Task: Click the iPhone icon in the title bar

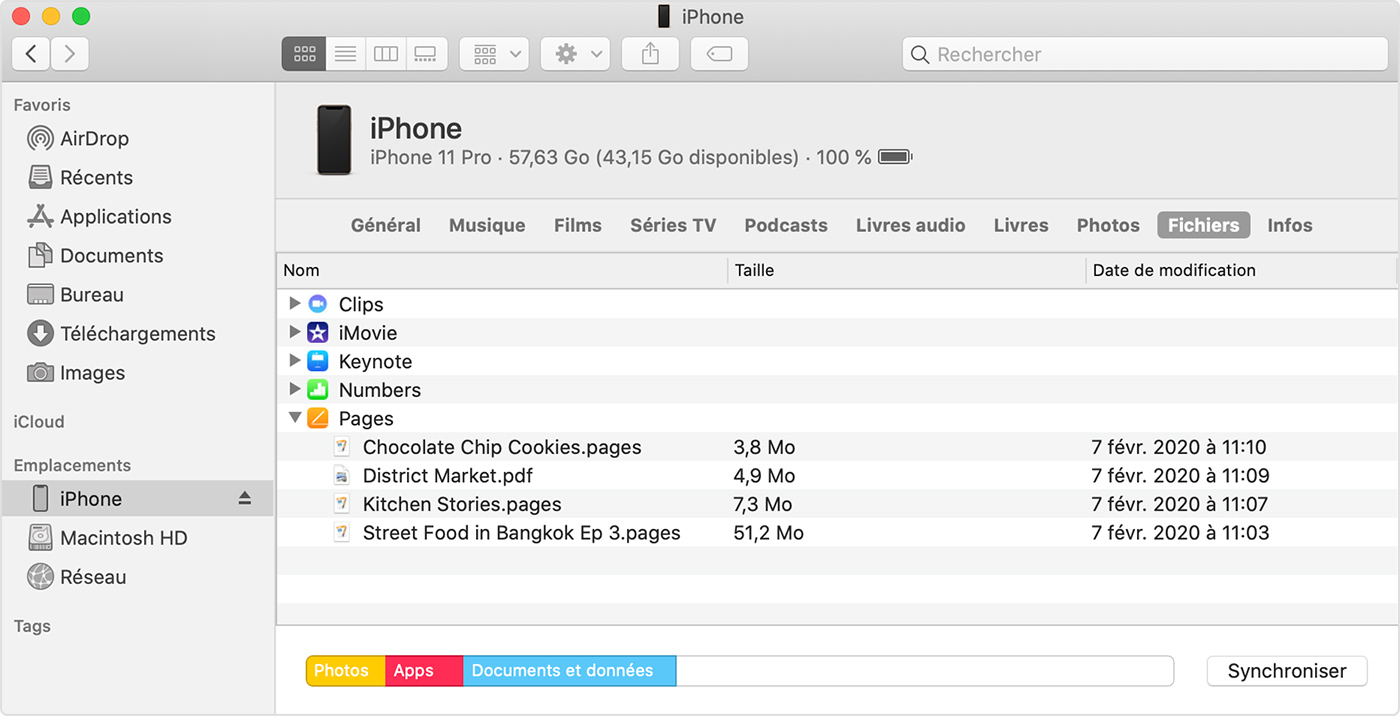Action: click(x=664, y=16)
